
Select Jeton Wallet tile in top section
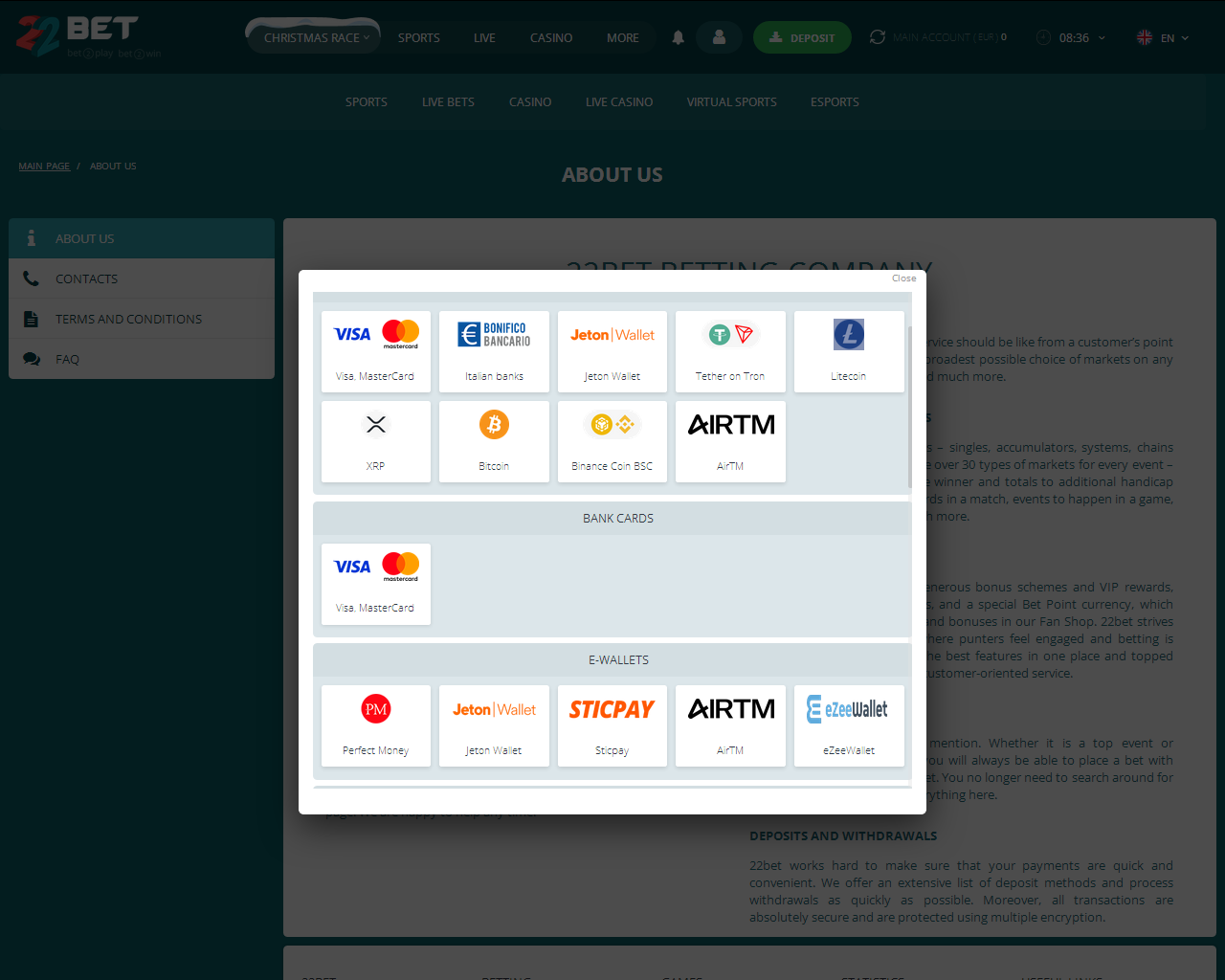(x=612, y=351)
